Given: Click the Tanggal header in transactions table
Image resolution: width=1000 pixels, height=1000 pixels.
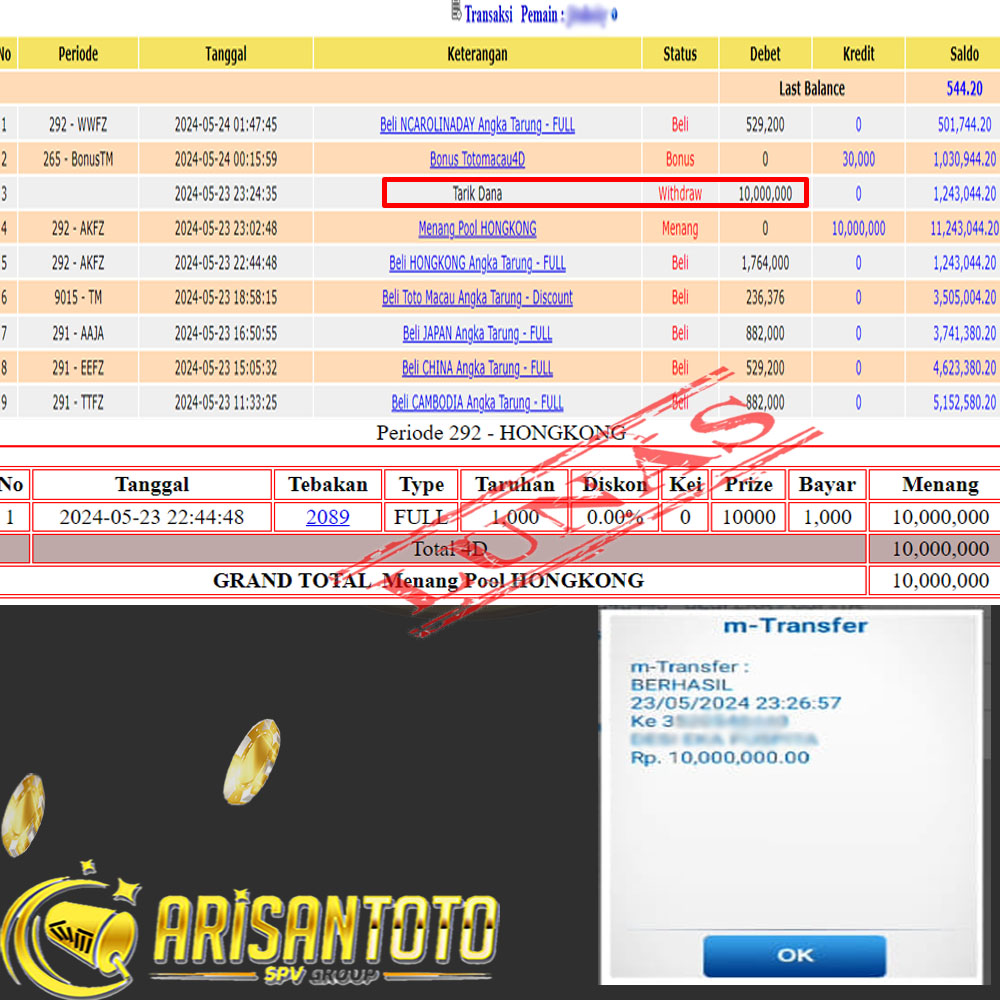Looking at the screenshot, I should point(226,54).
